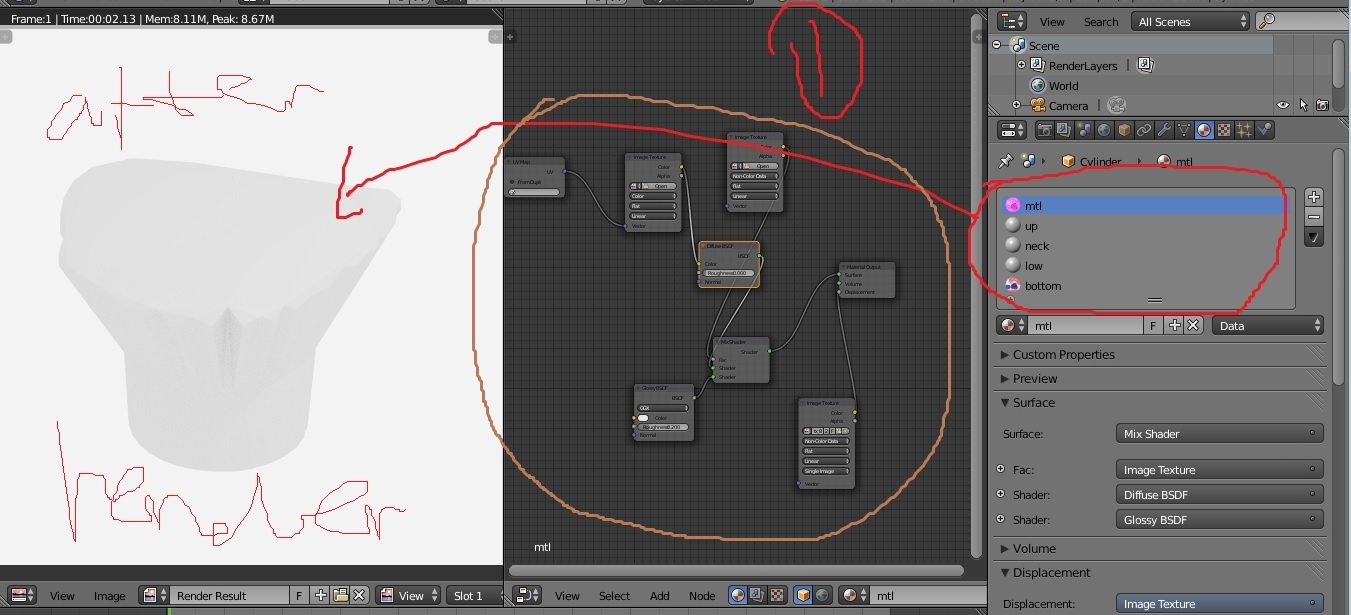This screenshot has width=1351, height=615.
Task: Click the pin icon beside Cylinder breadcrumb
Action: click(1006, 161)
